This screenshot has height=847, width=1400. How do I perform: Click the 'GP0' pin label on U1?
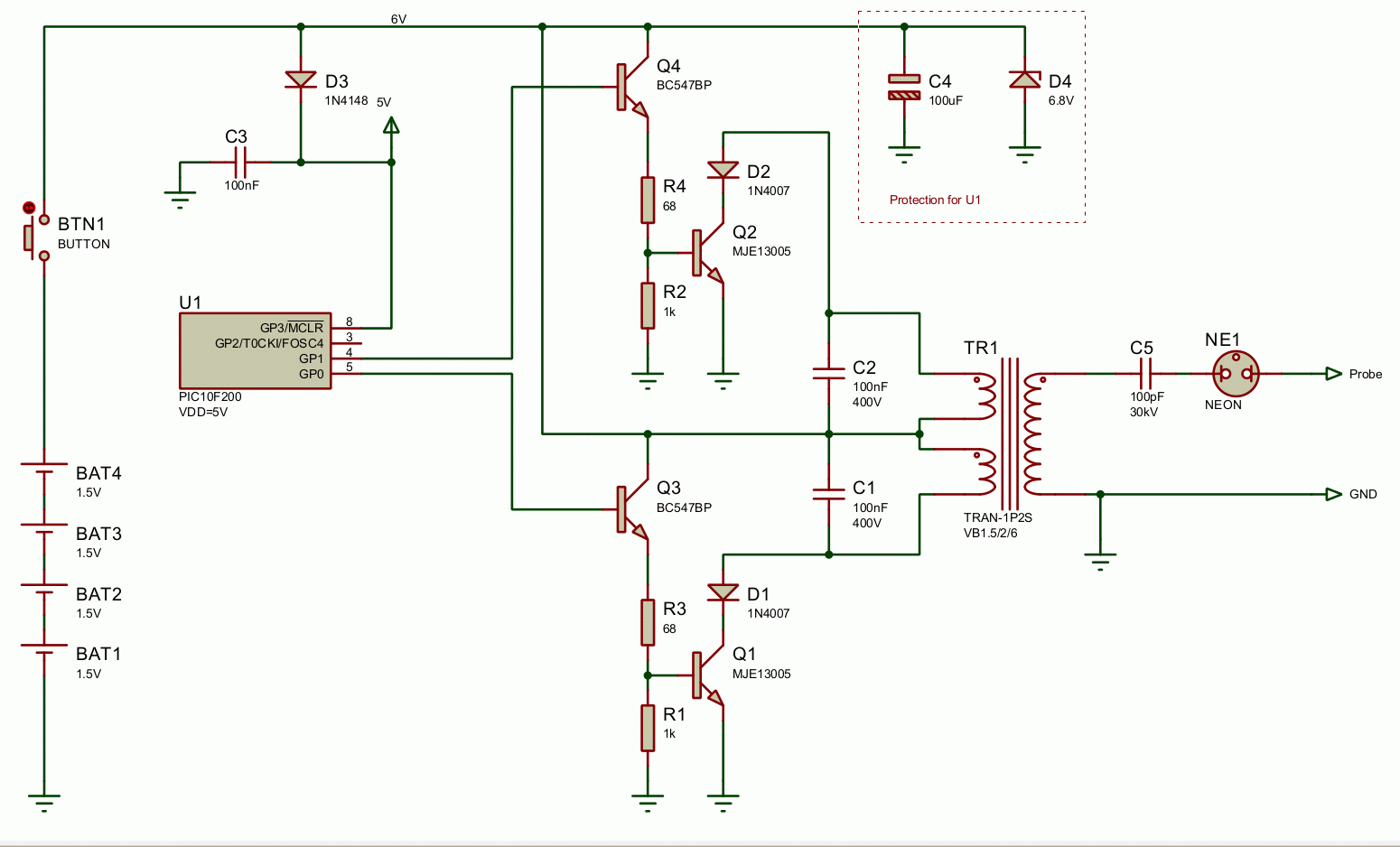[x=312, y=374]
